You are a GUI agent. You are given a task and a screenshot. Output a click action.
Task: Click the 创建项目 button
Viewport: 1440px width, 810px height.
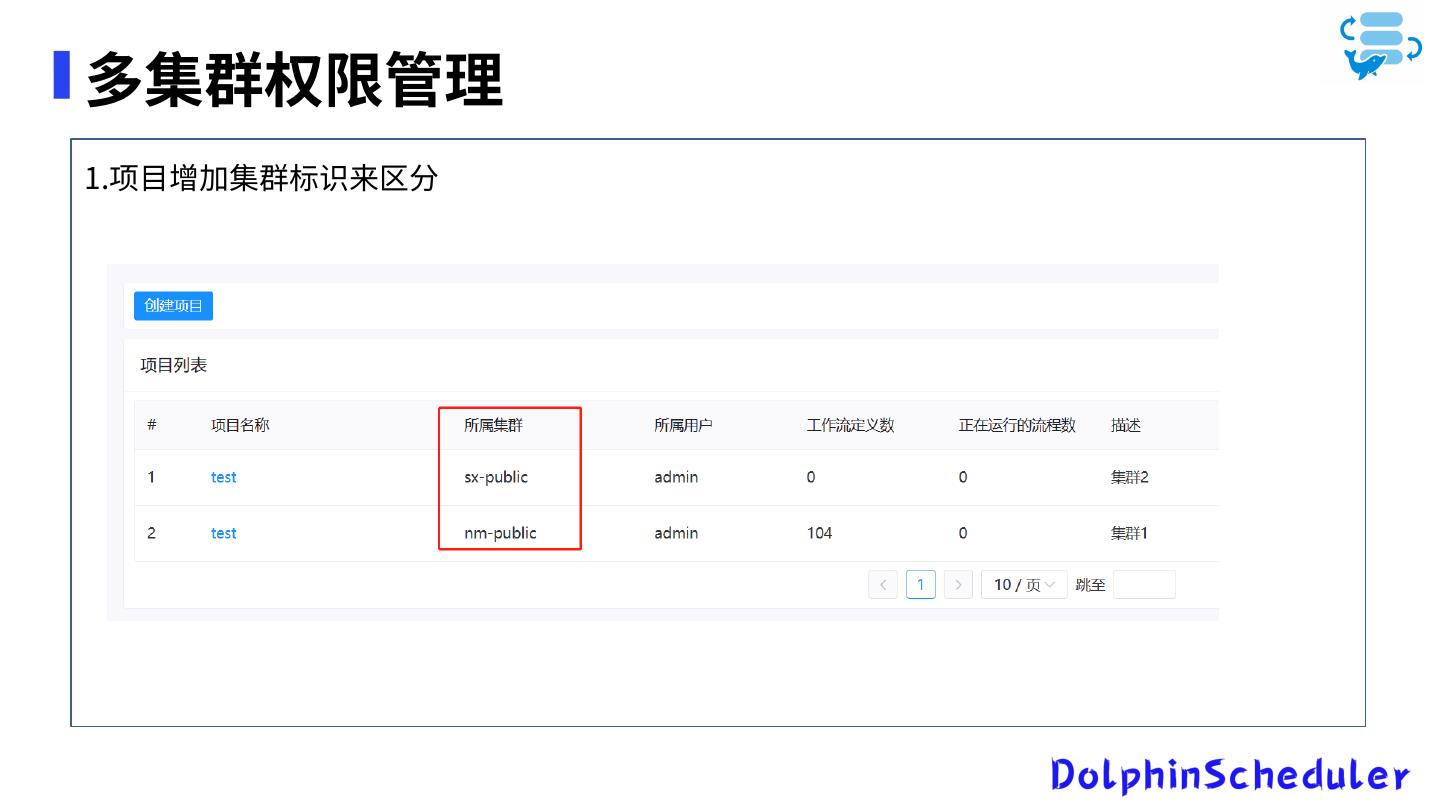173,306
